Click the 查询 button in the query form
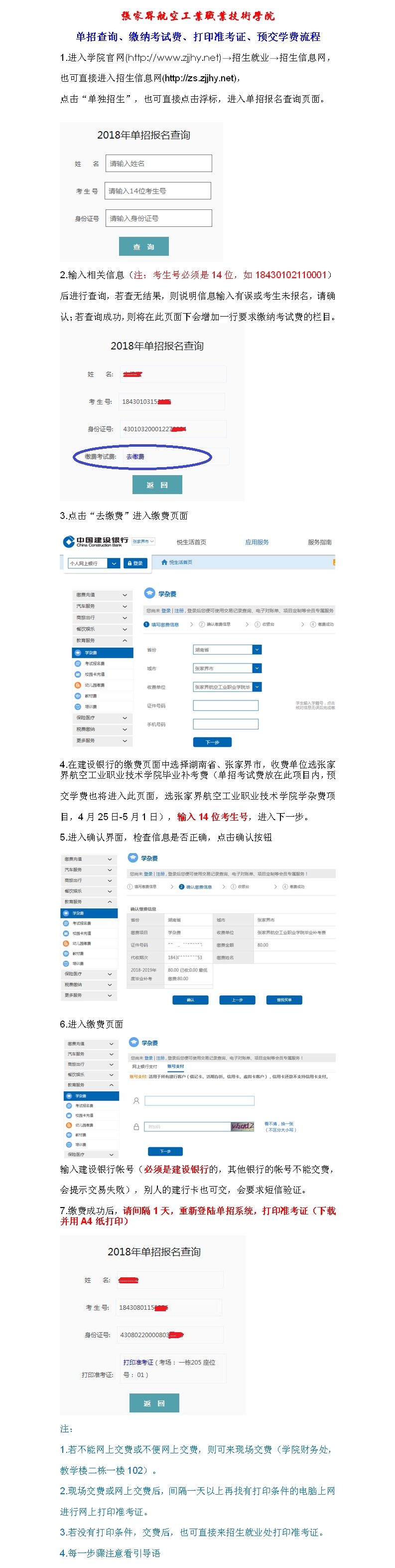The width and height of the screenshot is (395, 1568). [143, 246]
